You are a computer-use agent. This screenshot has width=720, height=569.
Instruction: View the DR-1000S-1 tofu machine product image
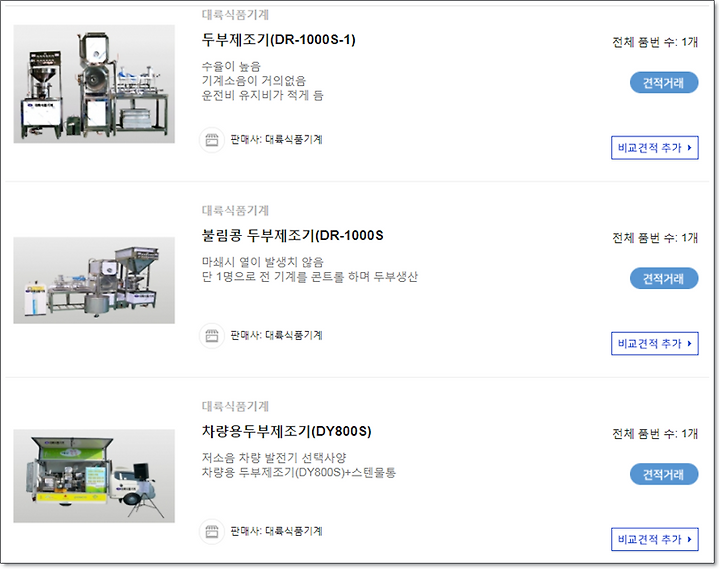(94, 84)
